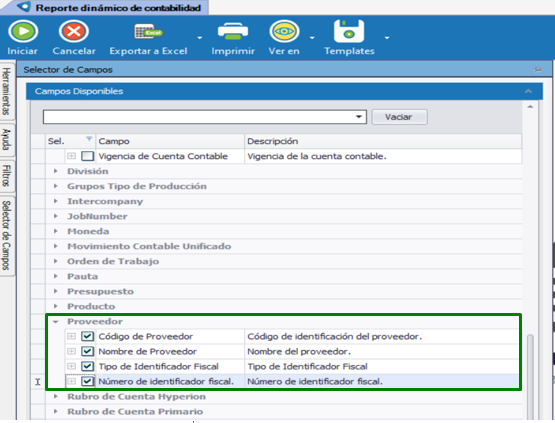Click the Imprimir printer icon
Viewport: 555px width, 423px height.
pyautogui.click(x=233, y=32)
